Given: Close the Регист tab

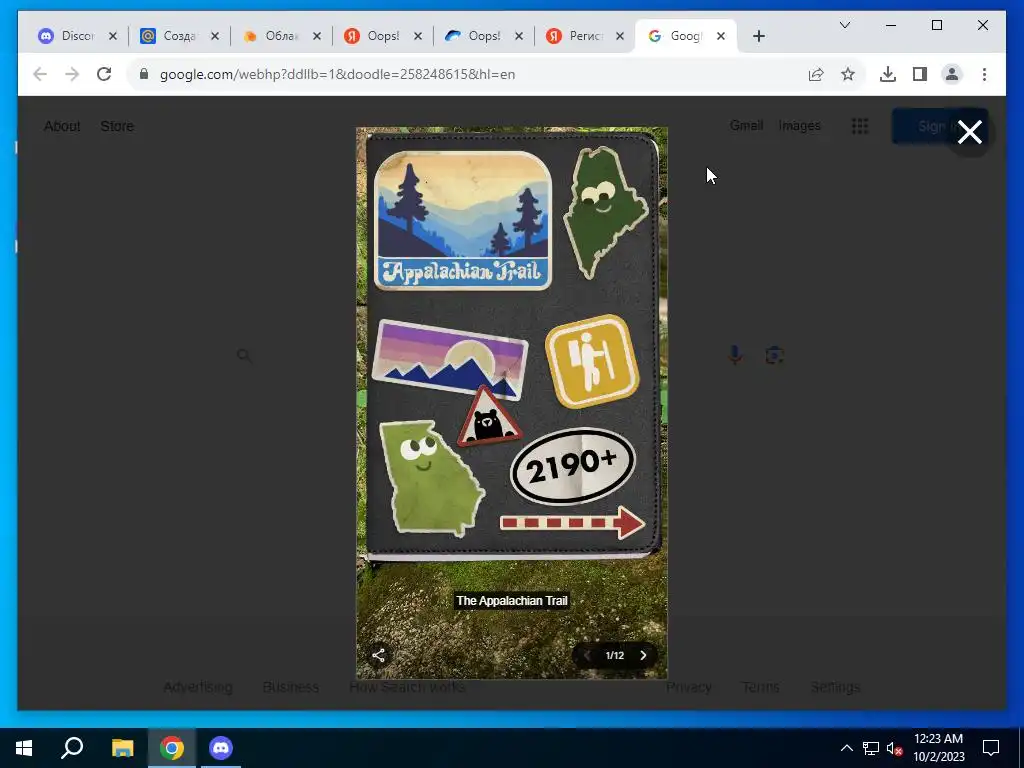Looking at the screenshot, I should tap(620, 36).
